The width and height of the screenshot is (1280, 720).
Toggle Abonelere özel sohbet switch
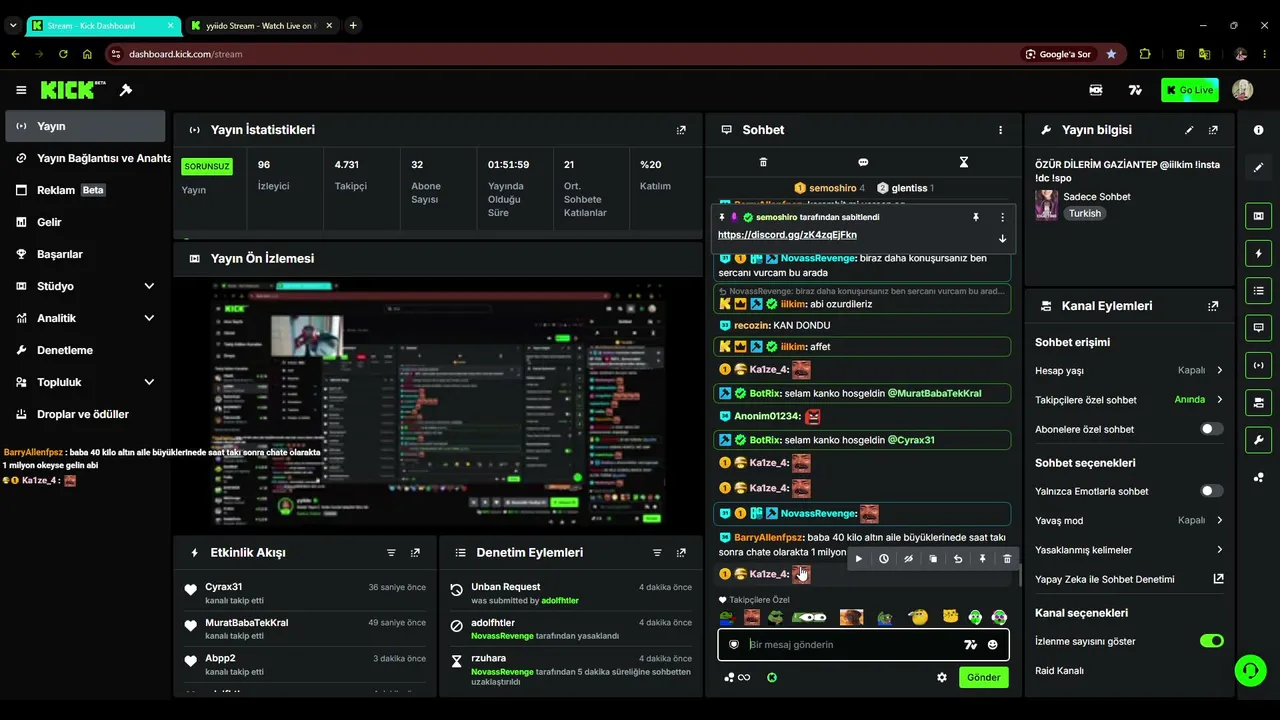(x=1211, y=429)
